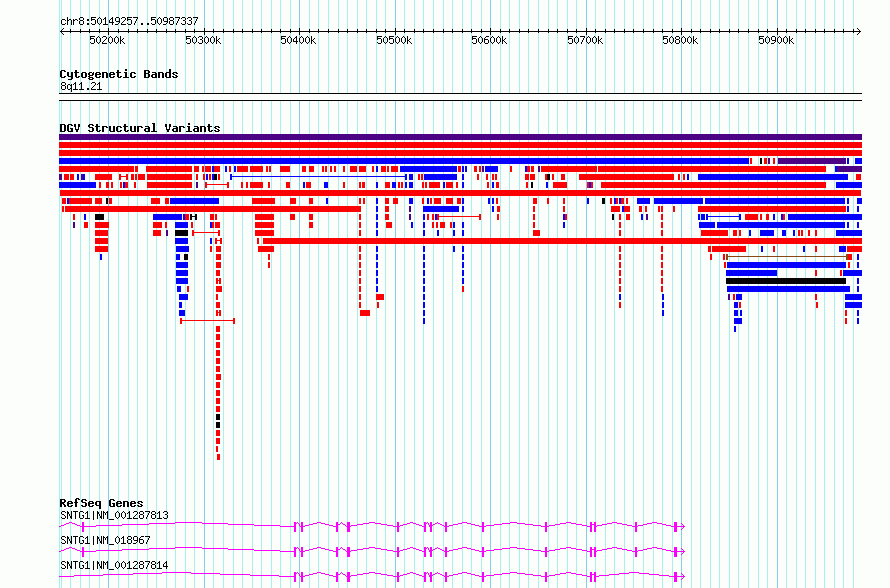Select the red capped line variant below the blue stack at 50300k
The height and width of the screenshot is (588, 890).
[x=207, y=321]
